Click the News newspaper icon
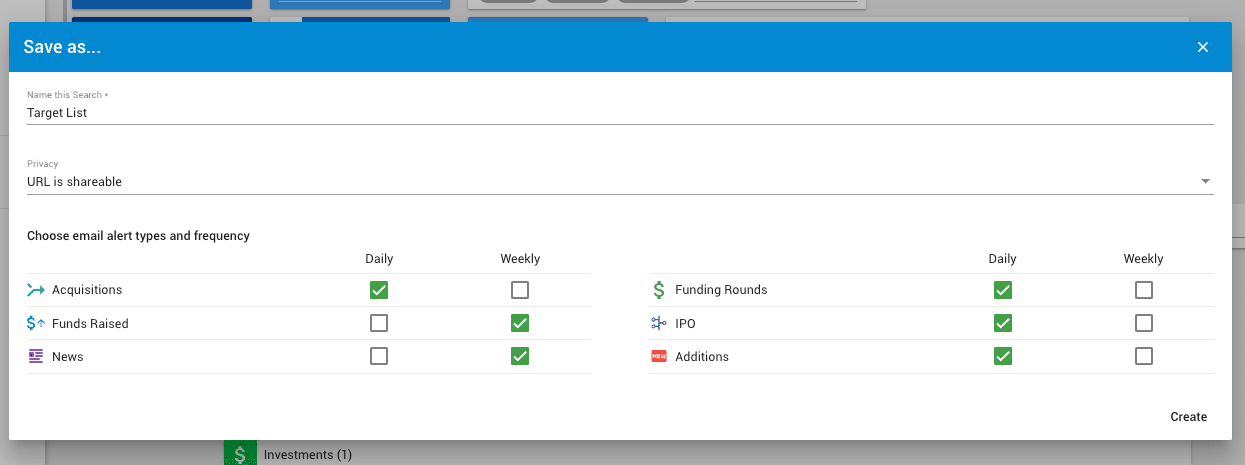Viewport: 1245px width, 465px height. (36, 356)
